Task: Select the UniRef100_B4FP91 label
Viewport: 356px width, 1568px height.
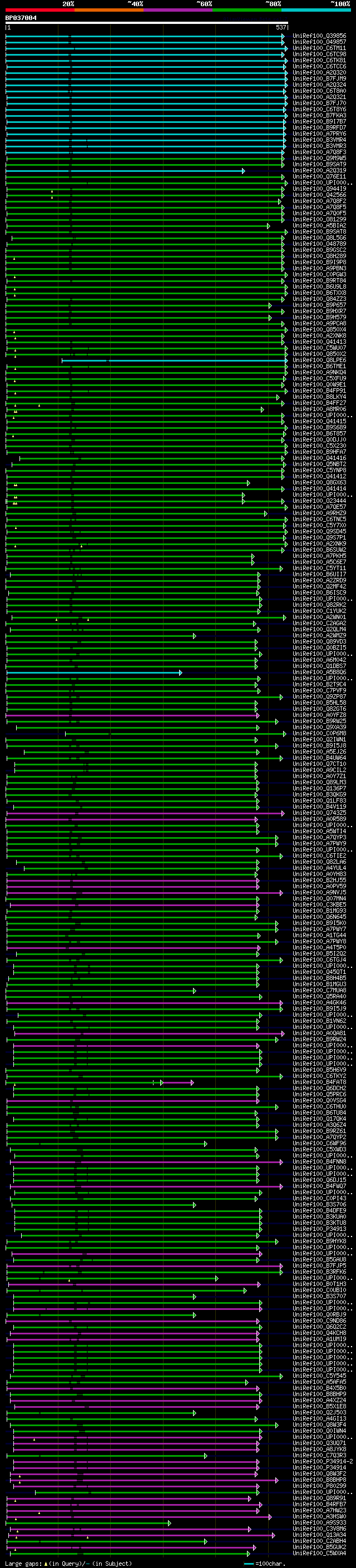Action: tap(319, 391)
